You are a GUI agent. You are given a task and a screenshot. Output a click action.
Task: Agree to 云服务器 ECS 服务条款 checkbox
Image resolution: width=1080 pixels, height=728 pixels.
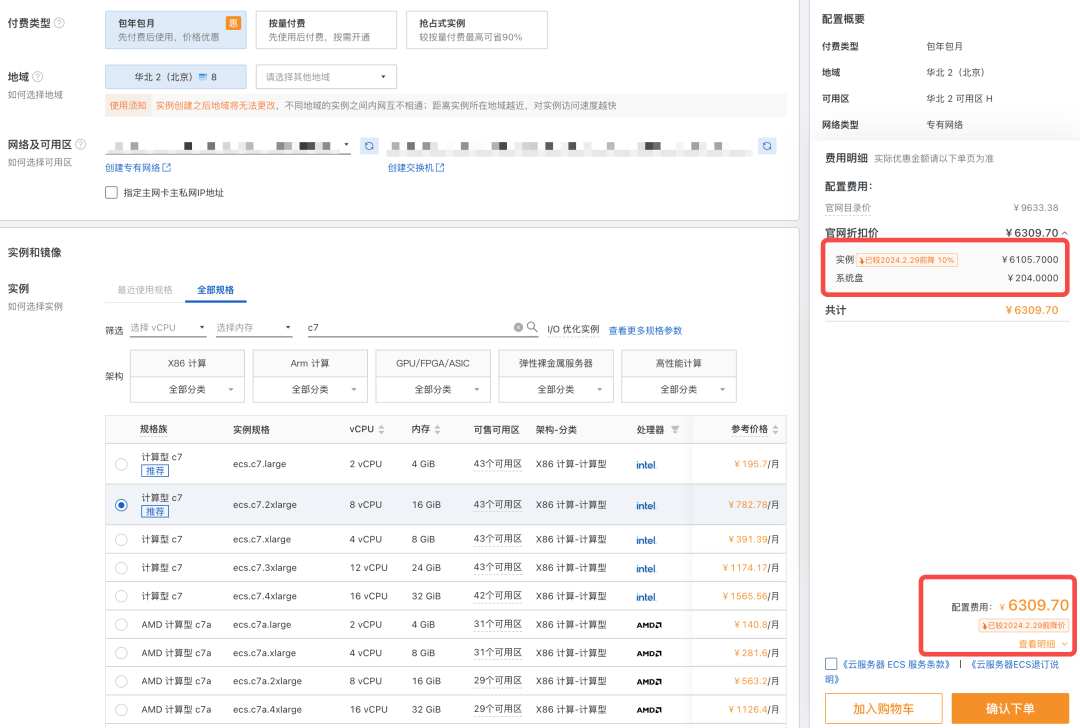click(831, 664)
